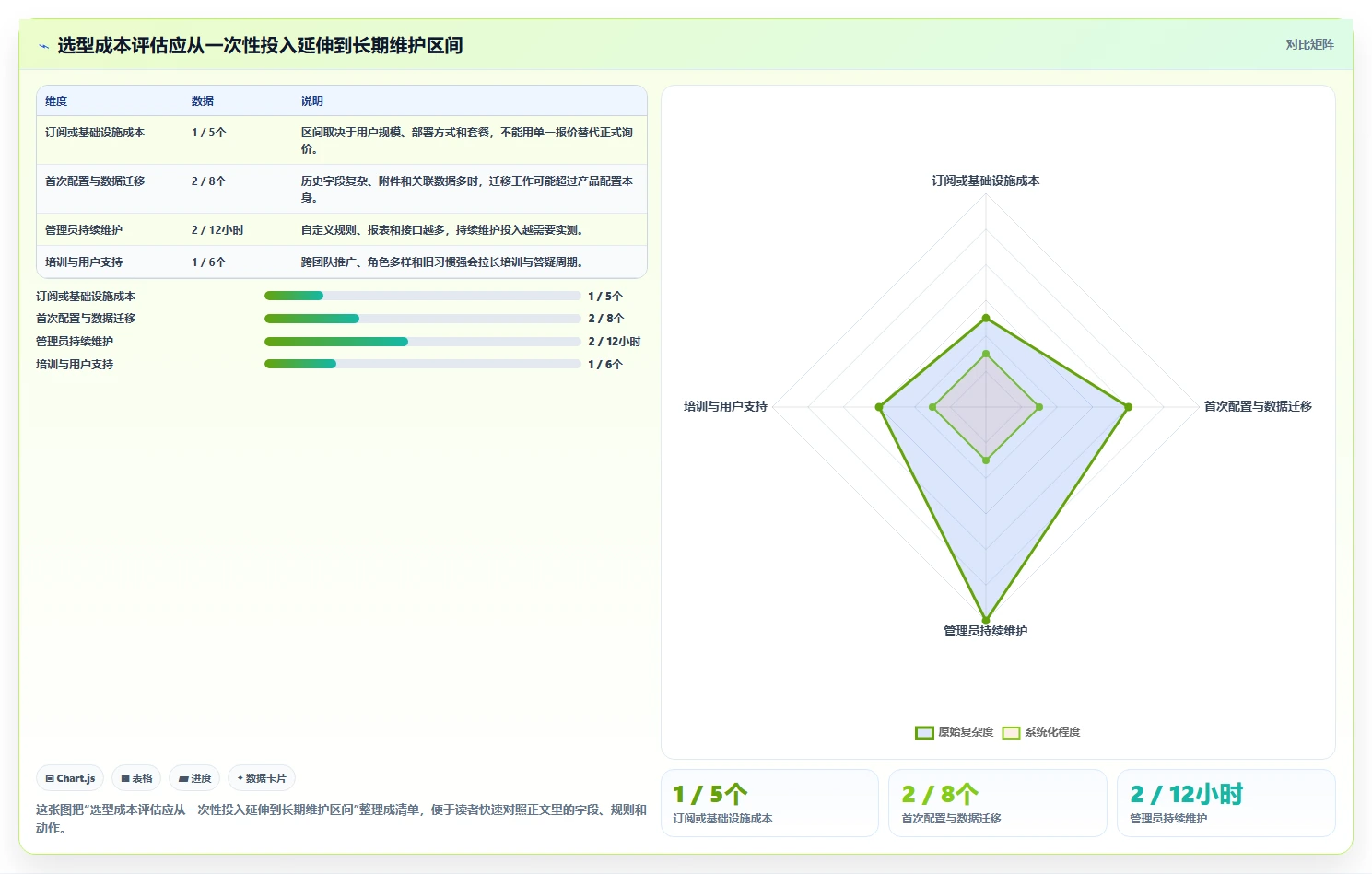Screen dimensions: 1372x874
Task: Toggle the 系统化程度 legend swatch
Action: pyautogui.click(x=1011, y=733)
